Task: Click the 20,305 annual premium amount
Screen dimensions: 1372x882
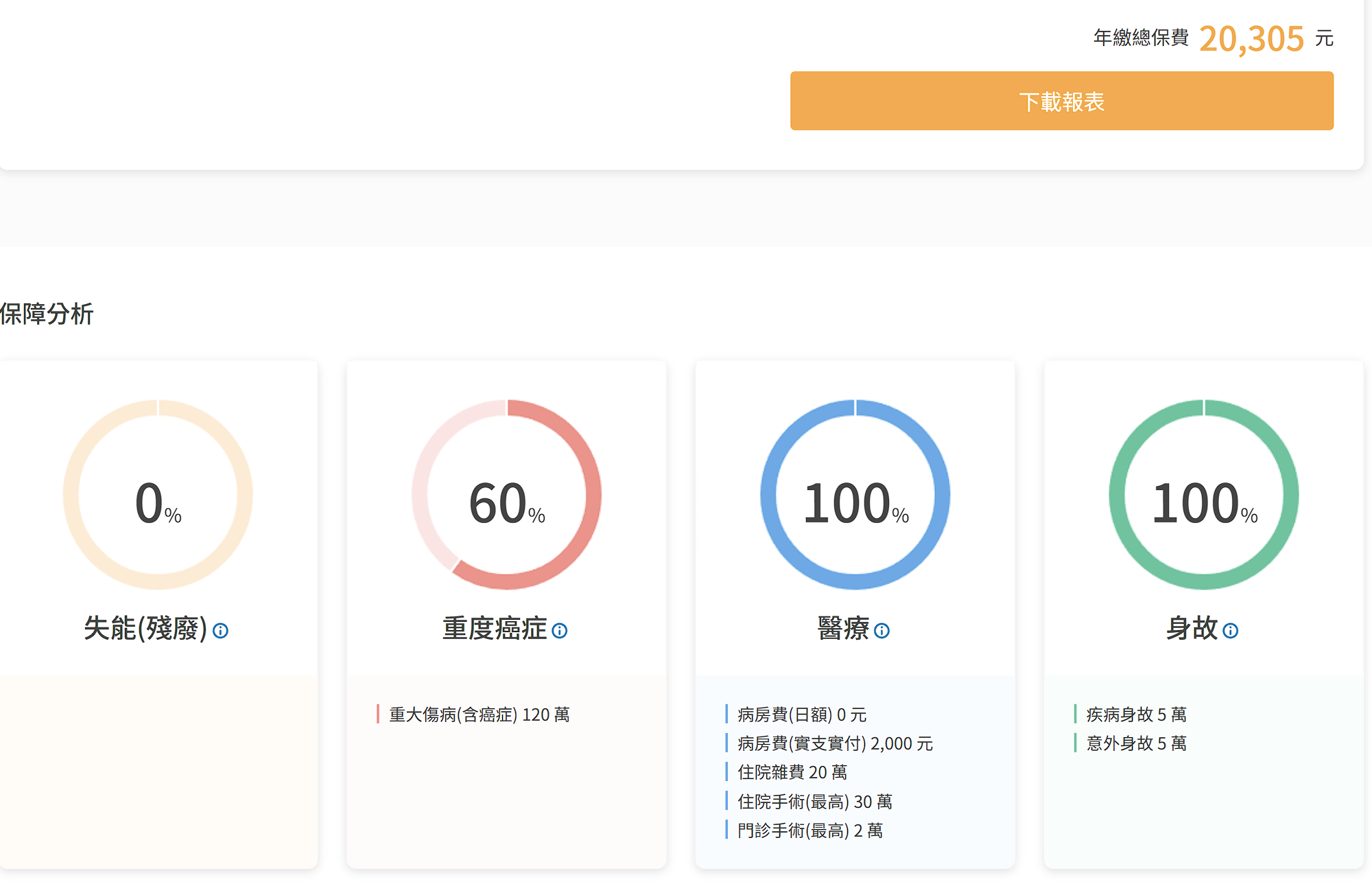Action: [1251, 38]
